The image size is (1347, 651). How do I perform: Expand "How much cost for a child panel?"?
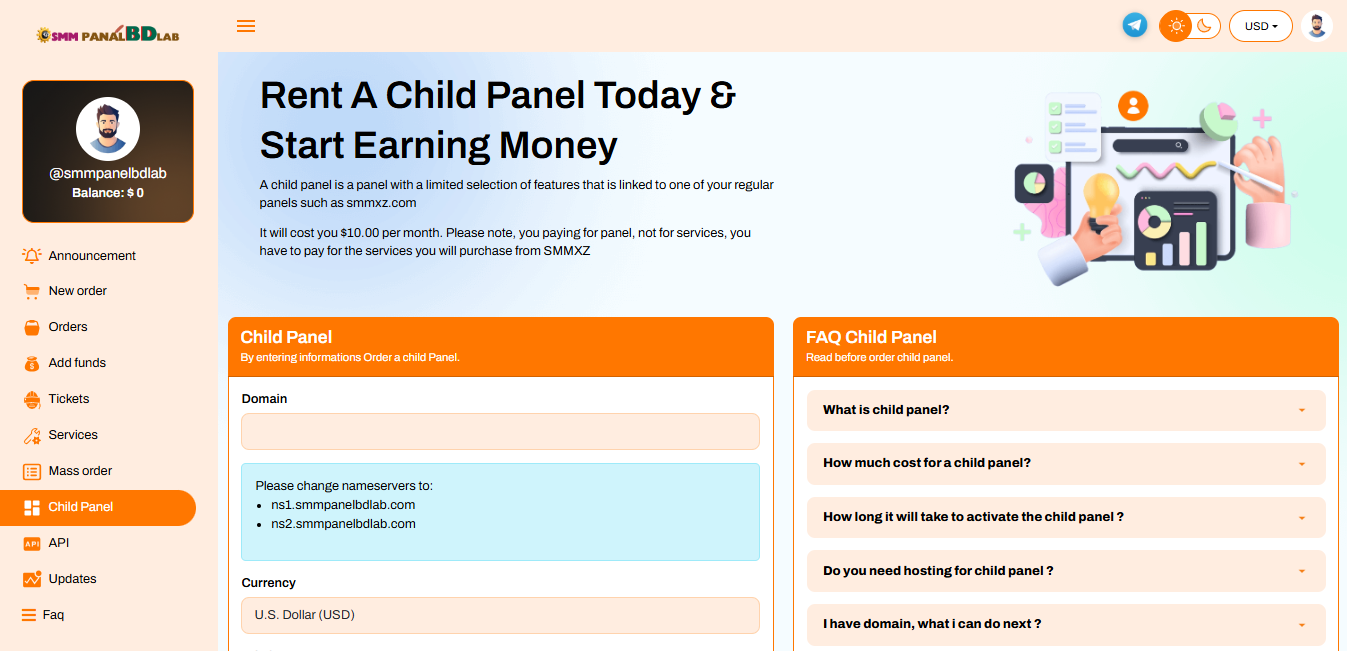[x=1065, y=463]
